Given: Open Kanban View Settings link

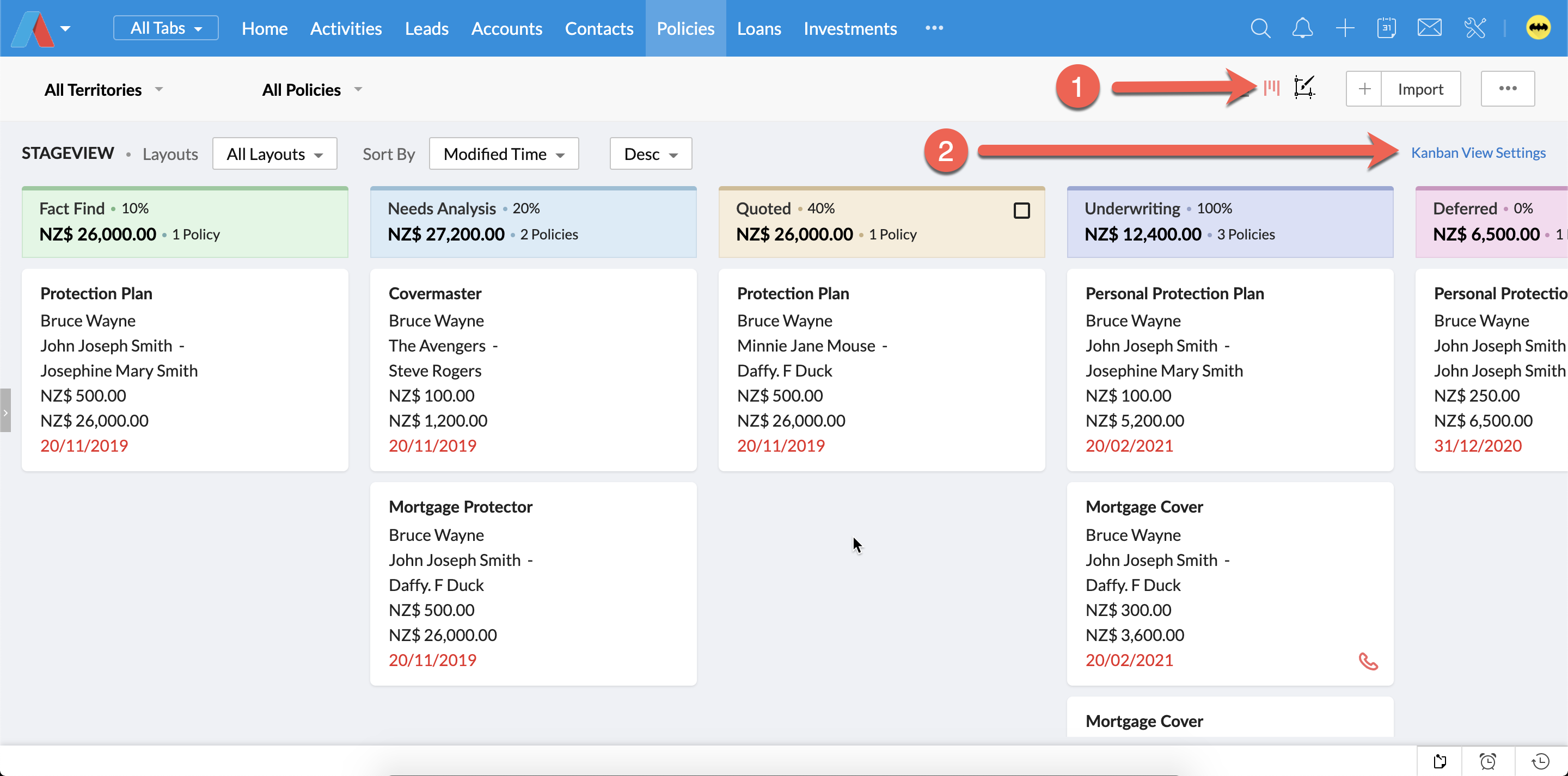Looking at the screenshot, I should pos(1478,153).
